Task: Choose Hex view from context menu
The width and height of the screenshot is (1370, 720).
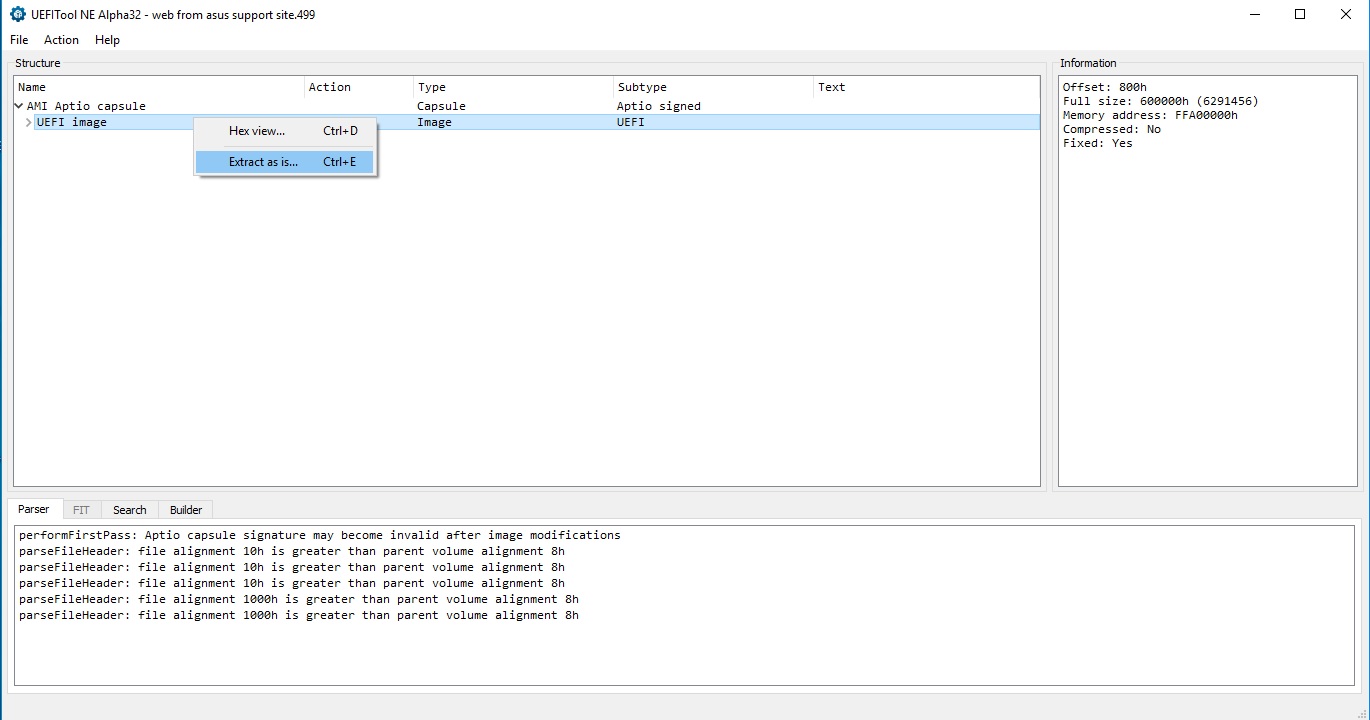Action: point(285,131)
